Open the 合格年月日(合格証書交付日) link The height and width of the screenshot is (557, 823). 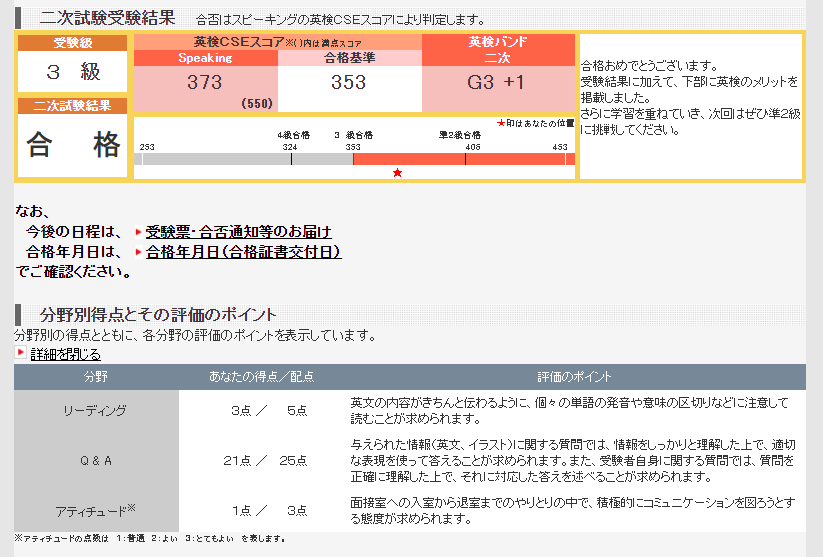tap(243, 252)
